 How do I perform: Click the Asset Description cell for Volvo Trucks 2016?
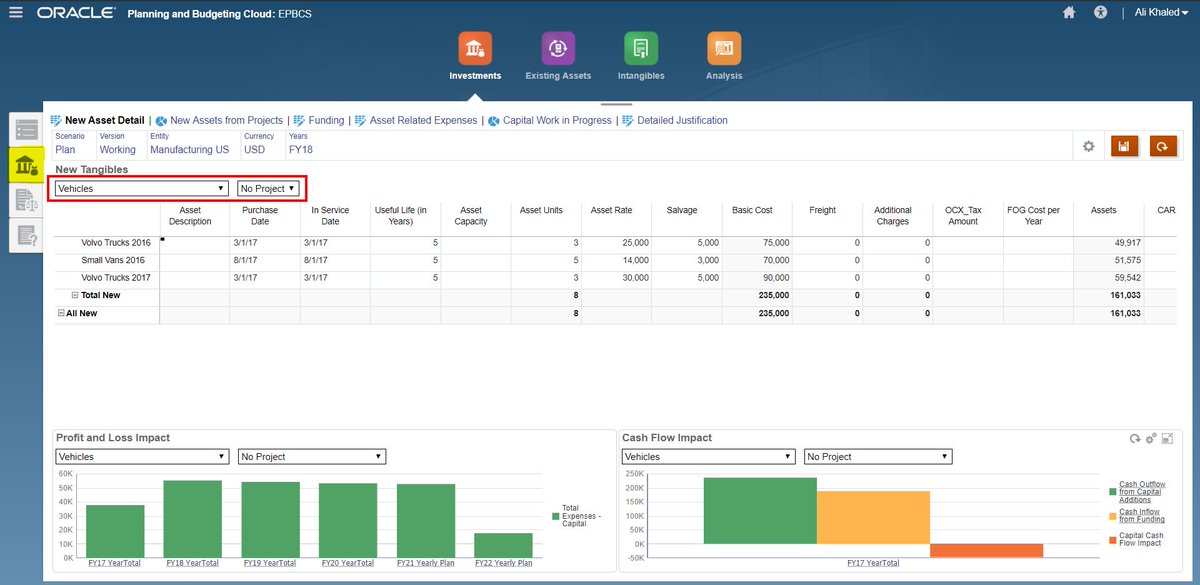[195, 243]
